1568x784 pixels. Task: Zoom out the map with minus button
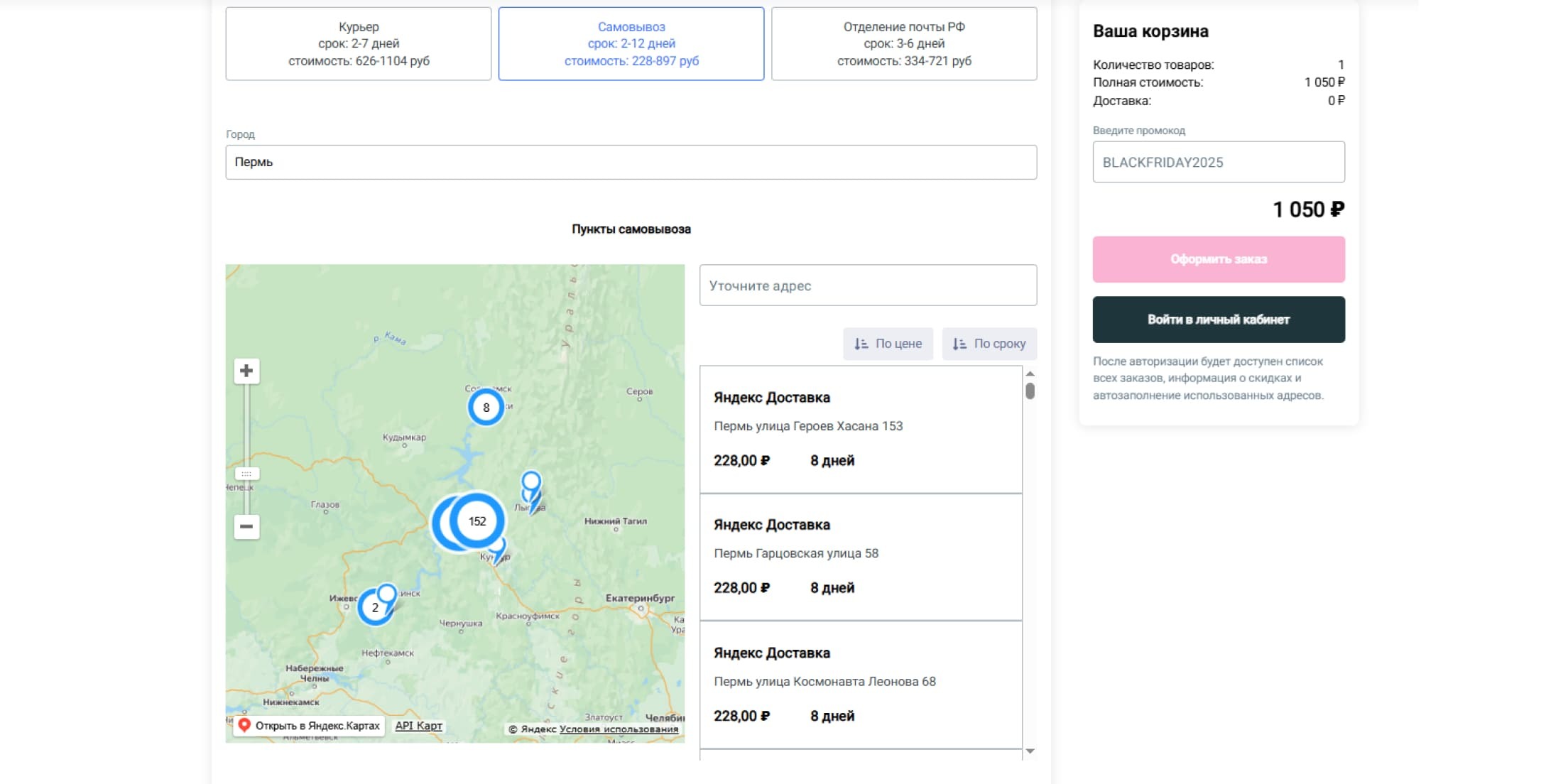click(x=246, y=526)
